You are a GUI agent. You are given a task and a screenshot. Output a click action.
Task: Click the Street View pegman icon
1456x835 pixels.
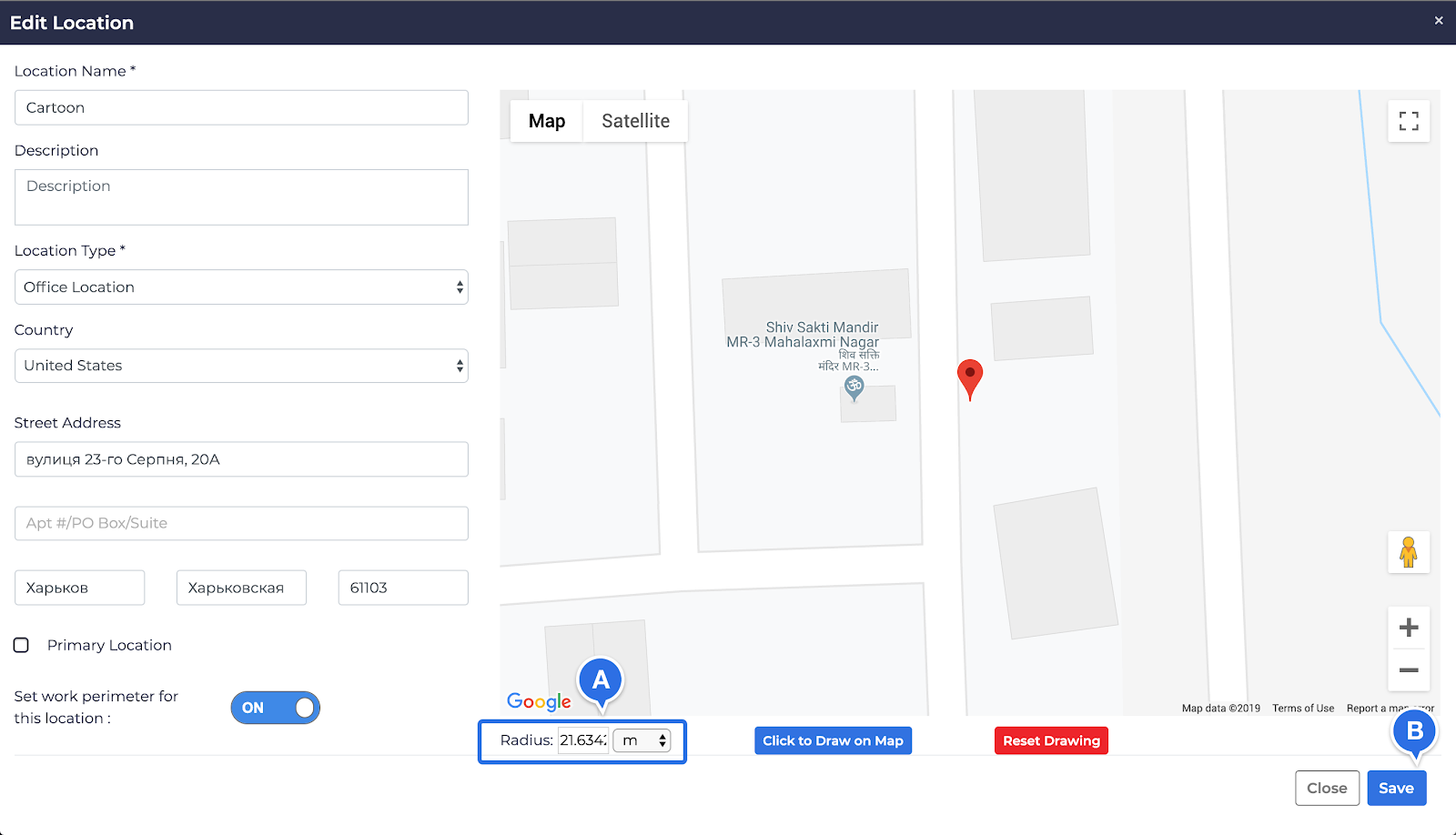(1409, 552)
